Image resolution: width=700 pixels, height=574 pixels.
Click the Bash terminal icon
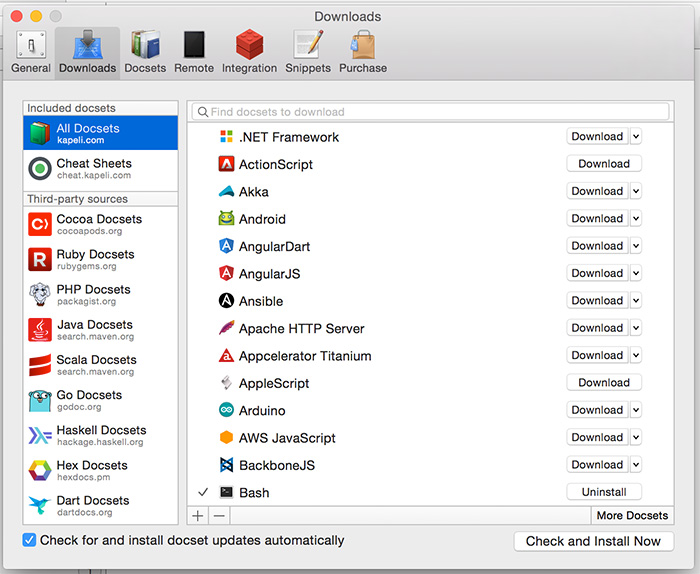point(226,492)
